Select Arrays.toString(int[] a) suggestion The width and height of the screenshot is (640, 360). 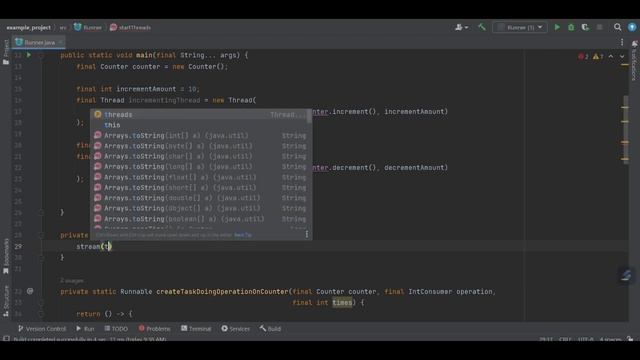point(199,136)
